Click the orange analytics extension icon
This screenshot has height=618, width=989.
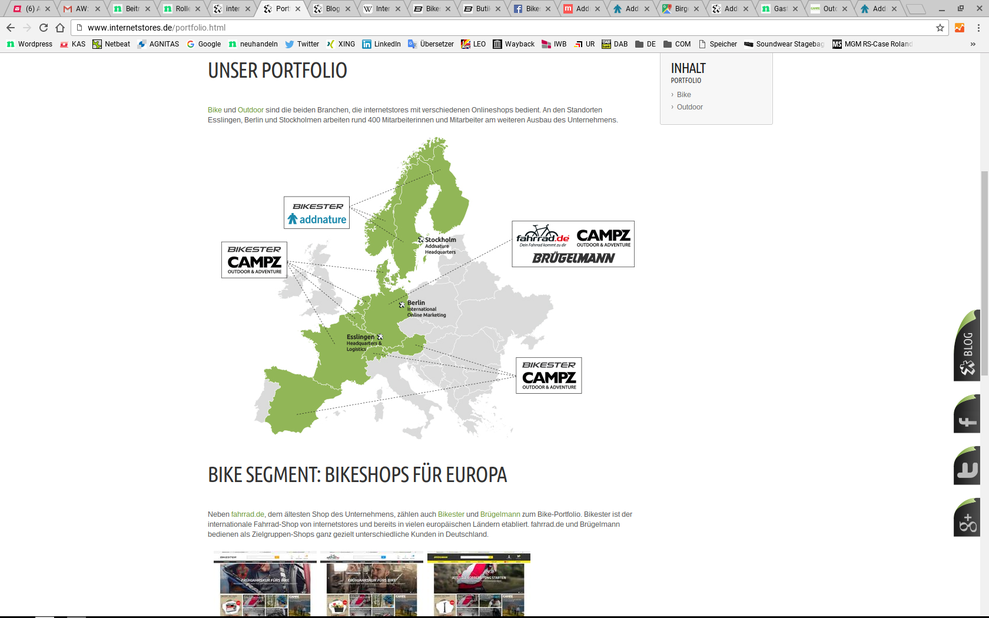coord(959,28)
